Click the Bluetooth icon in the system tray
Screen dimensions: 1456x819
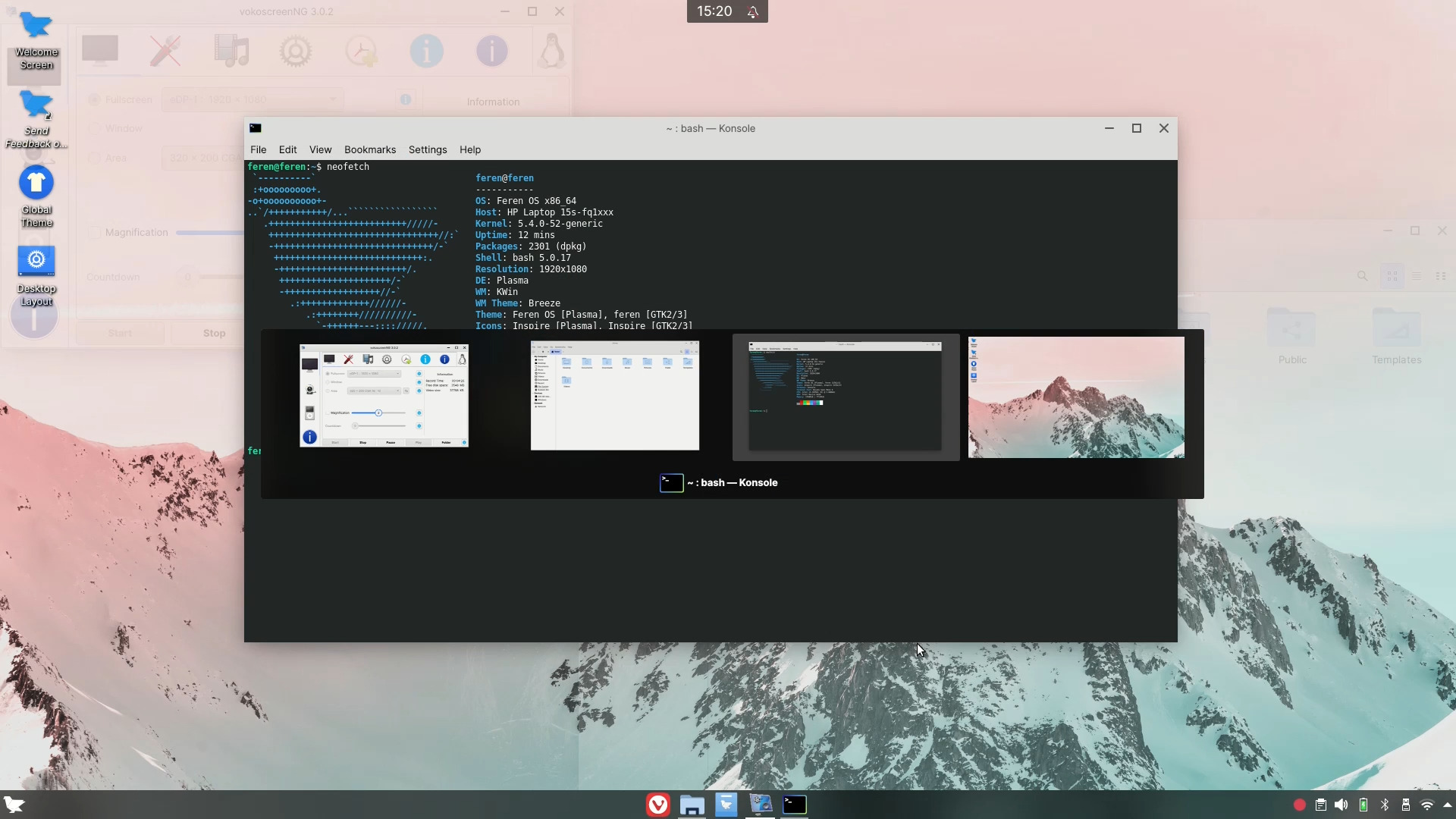pos(1383,805)
